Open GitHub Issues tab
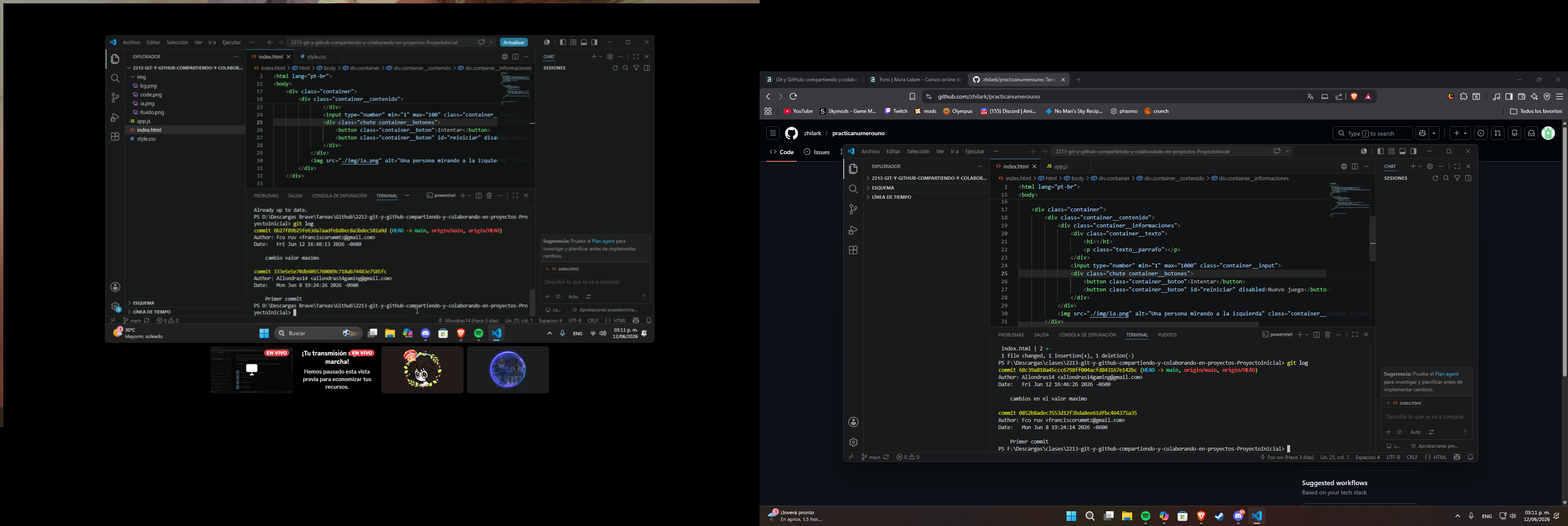Image resolution: width=1568 pixels, height=526 pixels. 817,152
